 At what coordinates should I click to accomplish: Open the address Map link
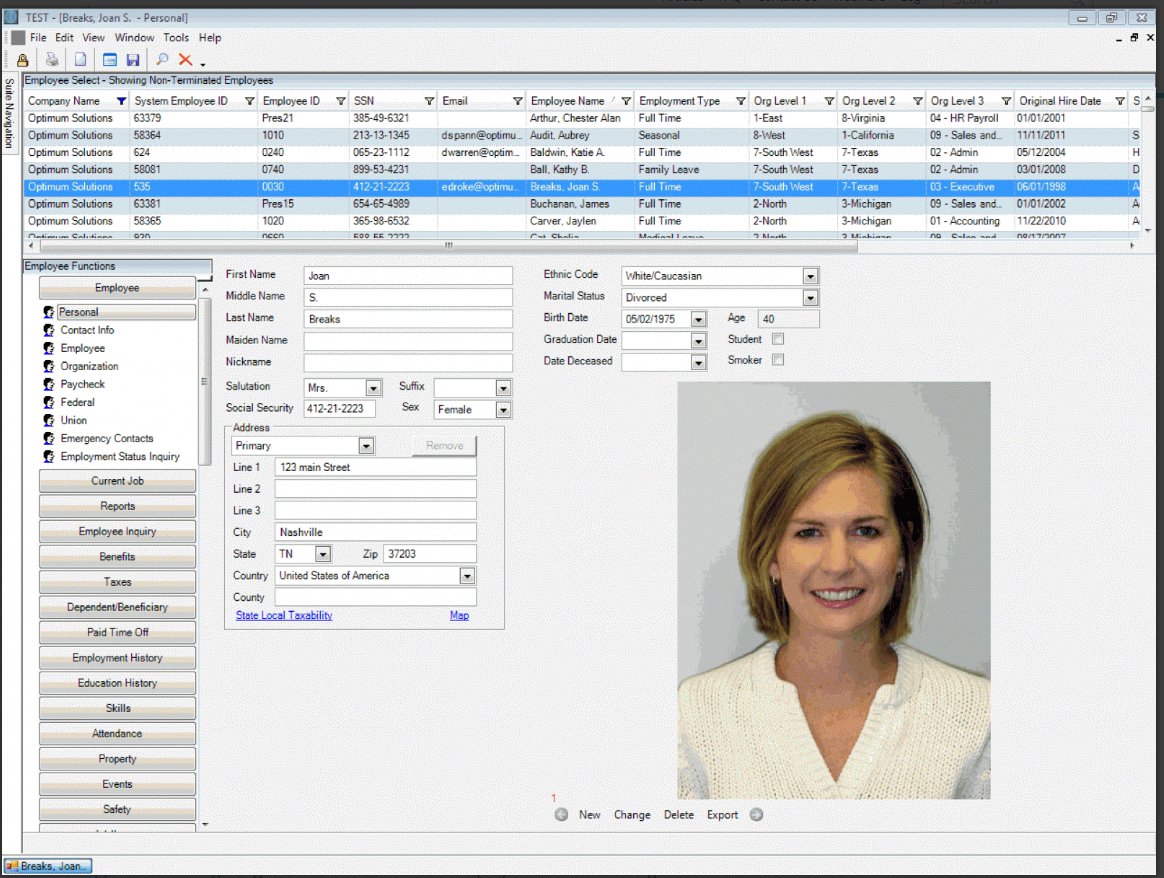pyautogui.click(x=459, y=615)
